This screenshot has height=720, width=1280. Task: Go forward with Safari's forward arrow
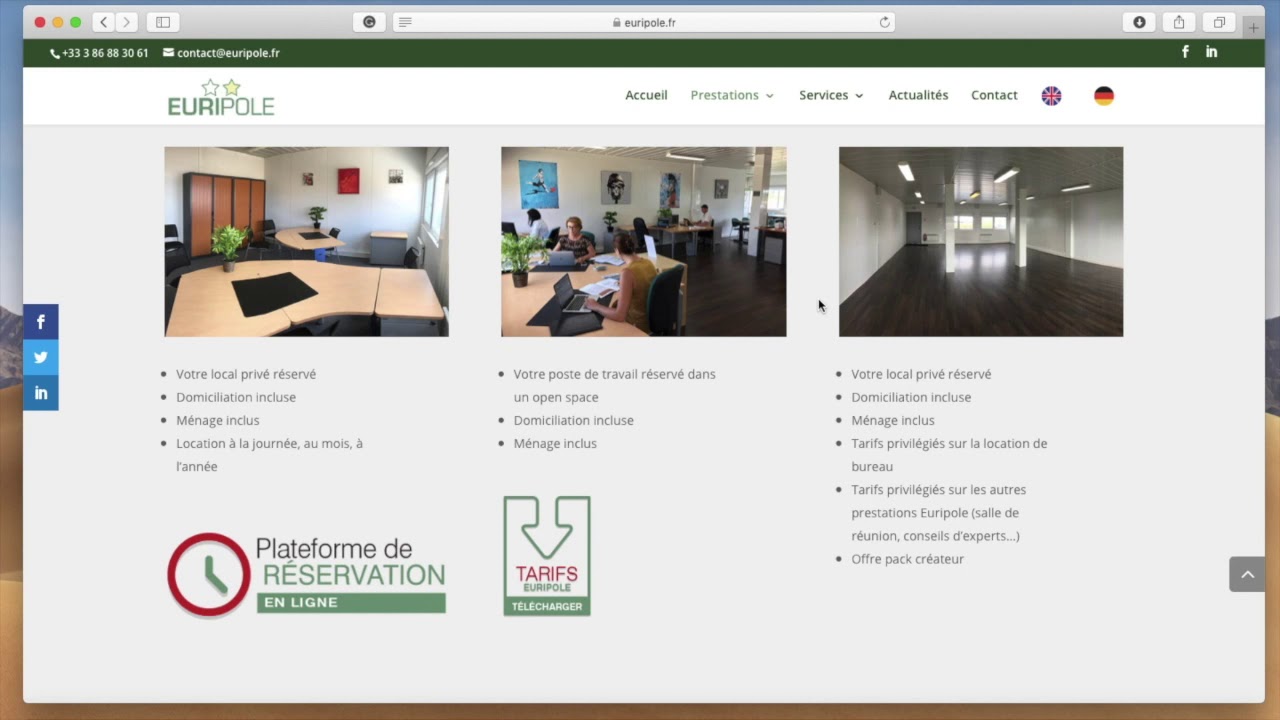[127, 22]
